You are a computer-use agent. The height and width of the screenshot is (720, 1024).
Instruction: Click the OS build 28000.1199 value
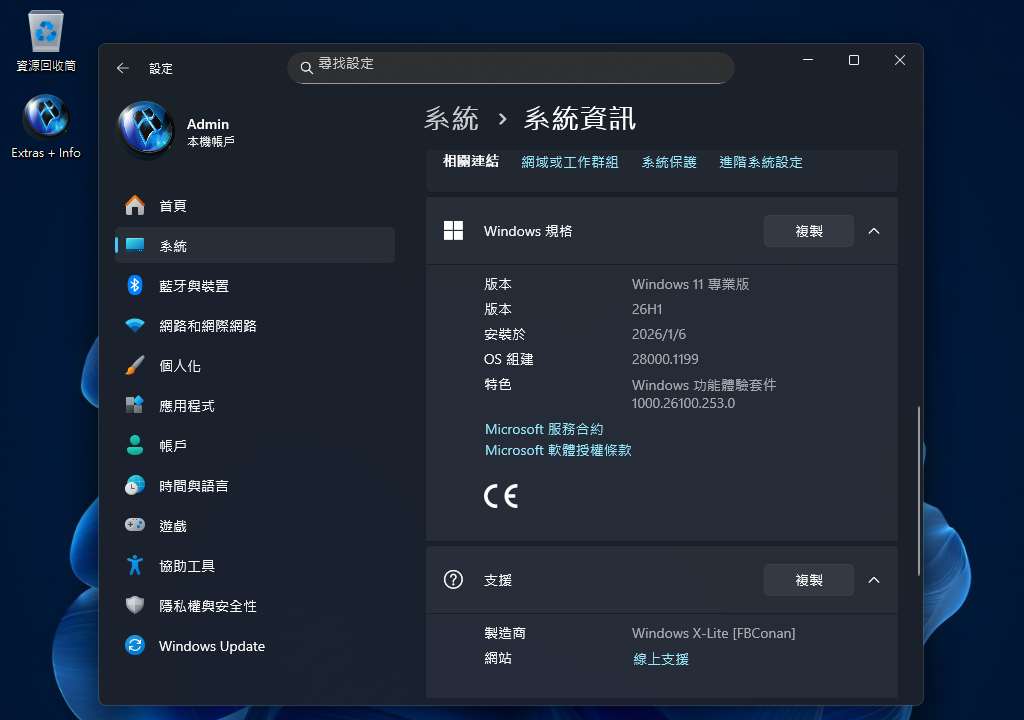click(x=665, y=359)
